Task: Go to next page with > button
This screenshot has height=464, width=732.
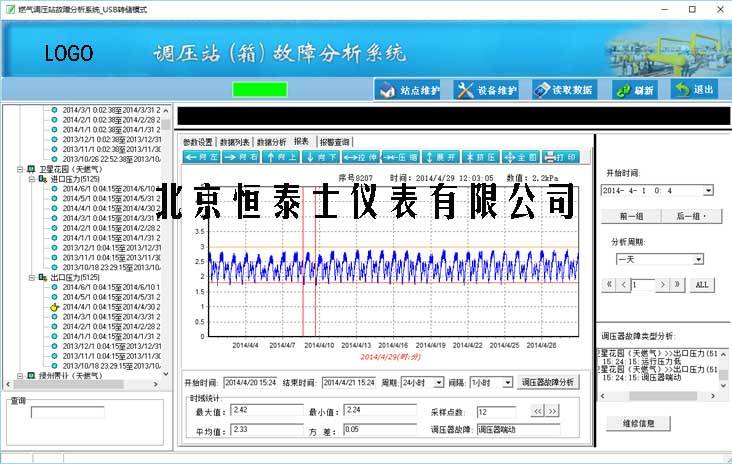Action: (662, 284)
